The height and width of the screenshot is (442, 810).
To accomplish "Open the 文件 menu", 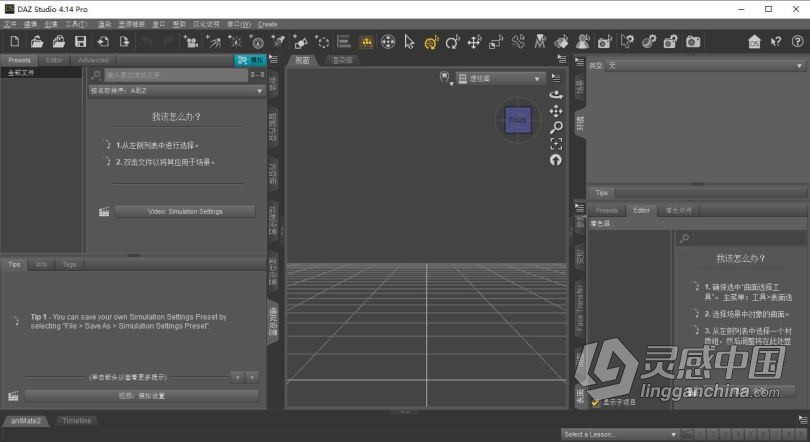I will [x=10, y=24].
